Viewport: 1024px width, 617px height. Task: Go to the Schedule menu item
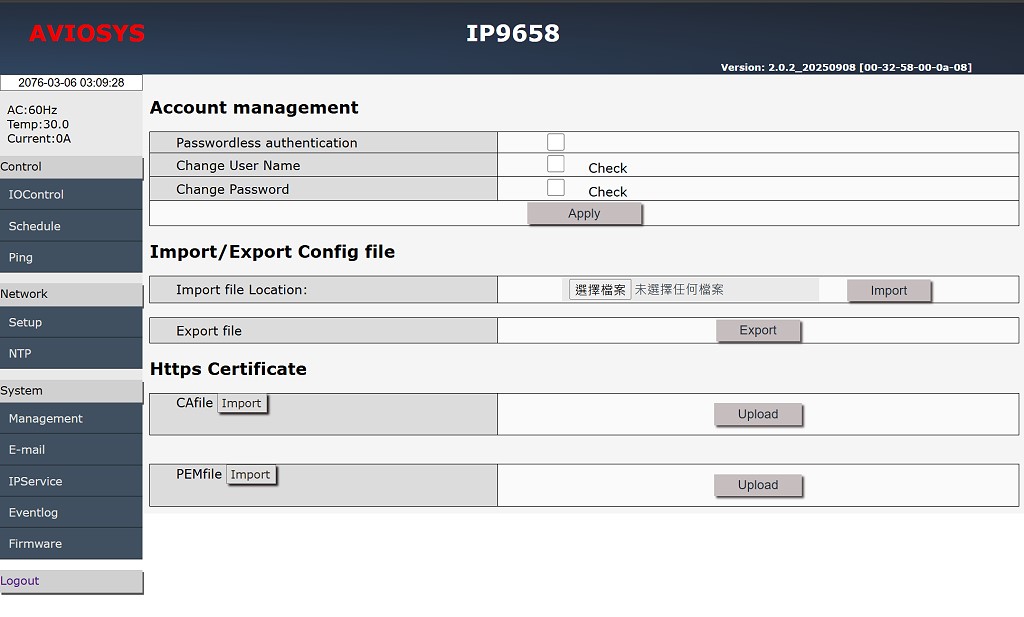[71, 226]
